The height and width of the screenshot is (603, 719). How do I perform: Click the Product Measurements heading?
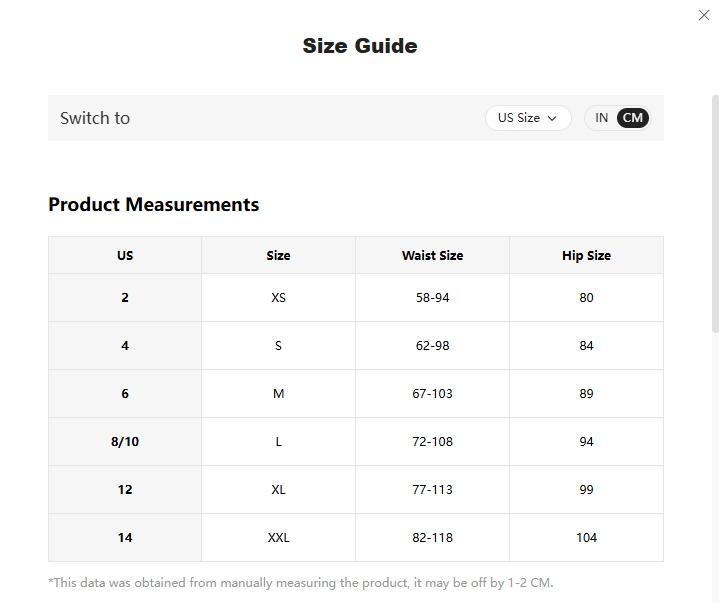click(x=153, y=205)
